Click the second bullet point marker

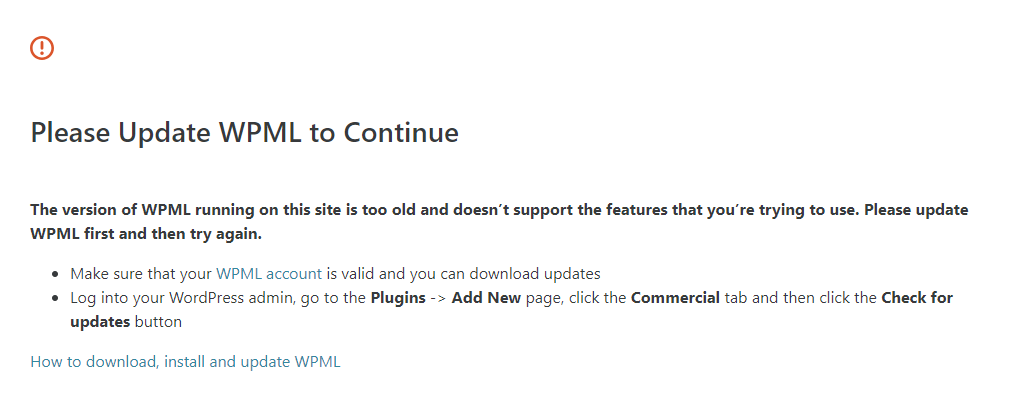click(56, 298)
